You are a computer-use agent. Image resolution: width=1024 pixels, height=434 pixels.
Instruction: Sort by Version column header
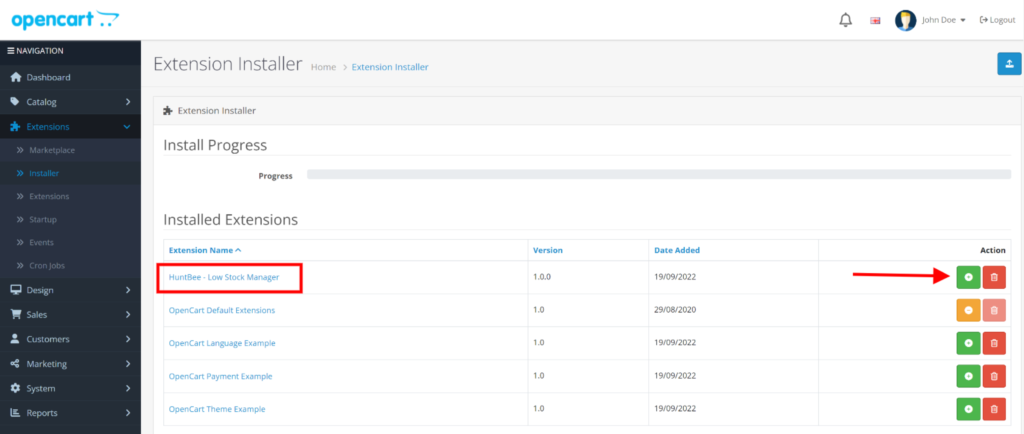[548, 250]
